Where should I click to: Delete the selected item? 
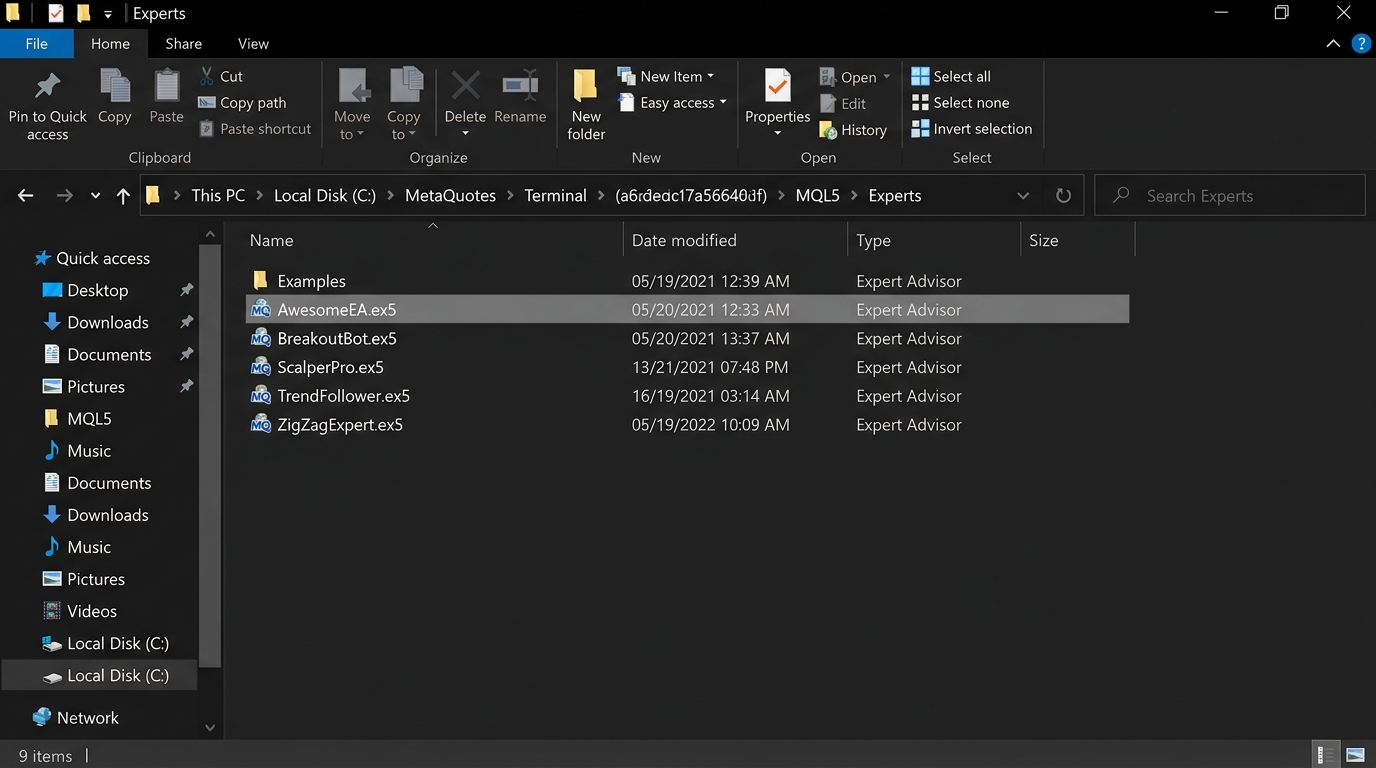(465, 104)
